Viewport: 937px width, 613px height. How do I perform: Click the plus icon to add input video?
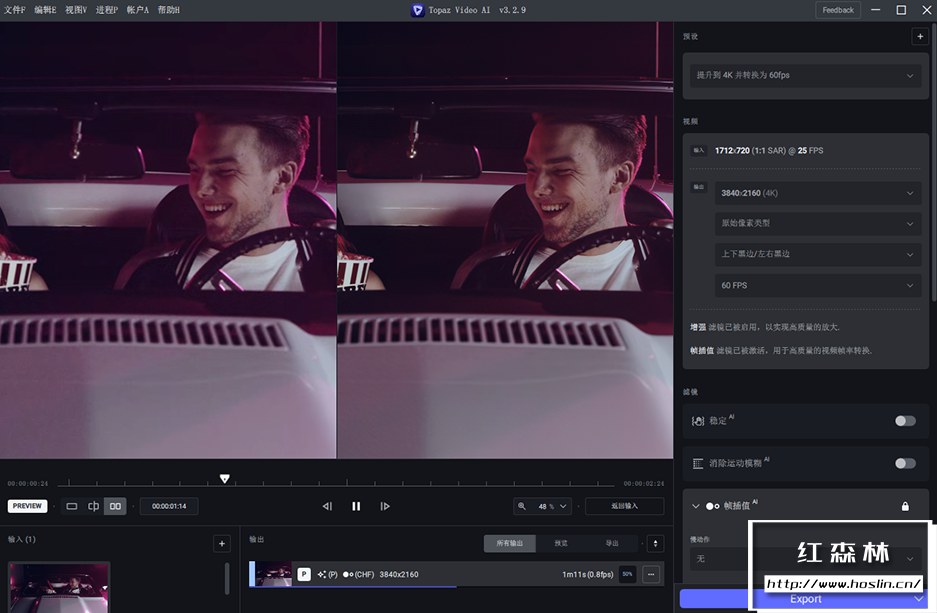221,544
